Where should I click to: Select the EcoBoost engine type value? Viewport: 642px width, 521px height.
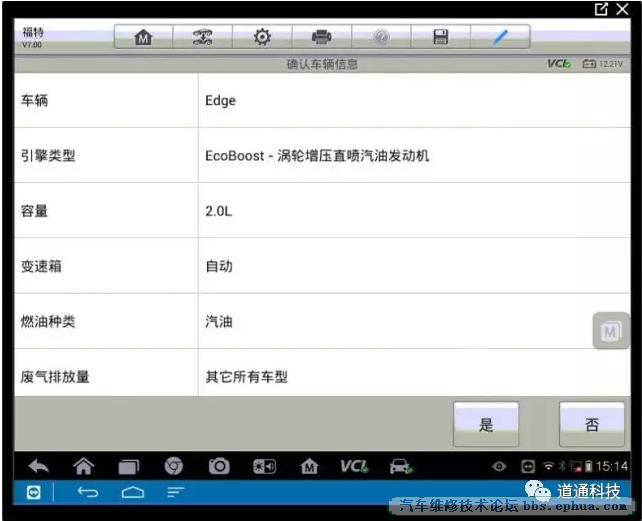[x=317, y=156]
